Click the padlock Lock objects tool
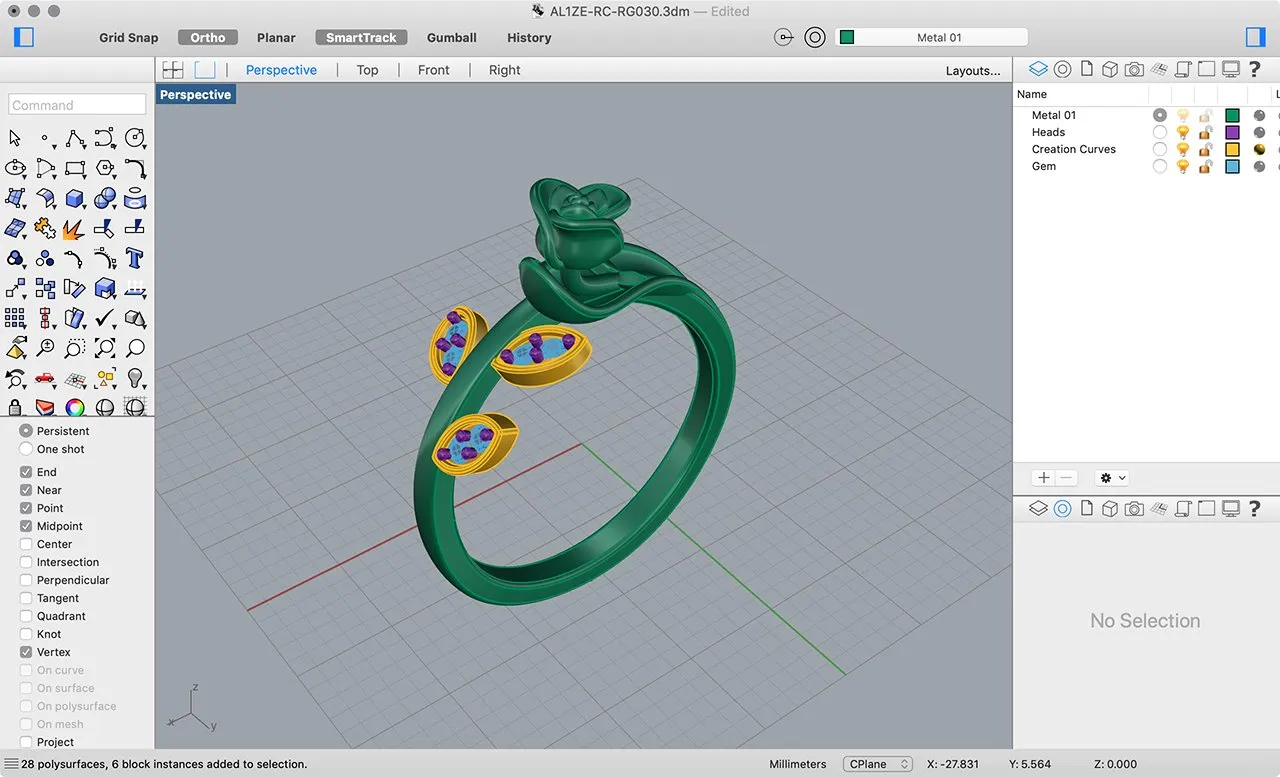This screenshot has height=777, width=1280. tap(15, 407)
